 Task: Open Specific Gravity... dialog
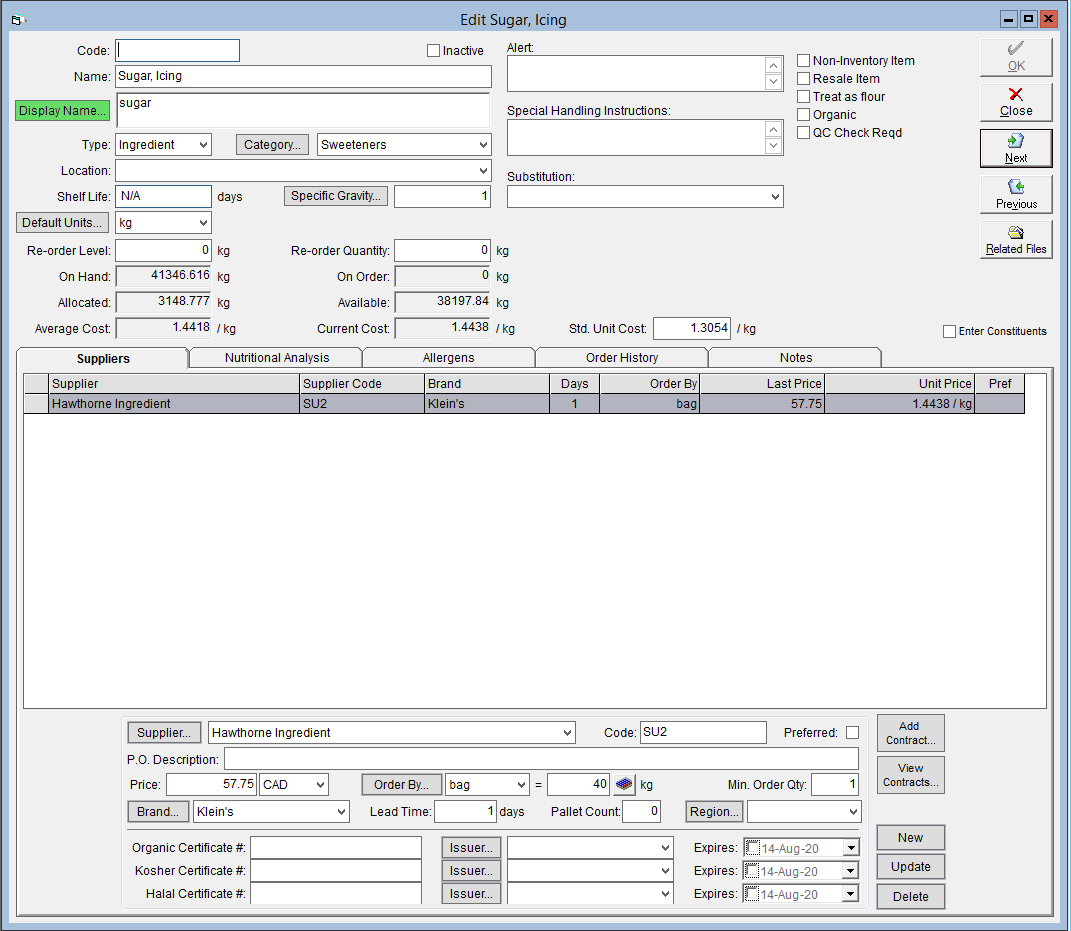pyautogui.click(x=336, y=196)
